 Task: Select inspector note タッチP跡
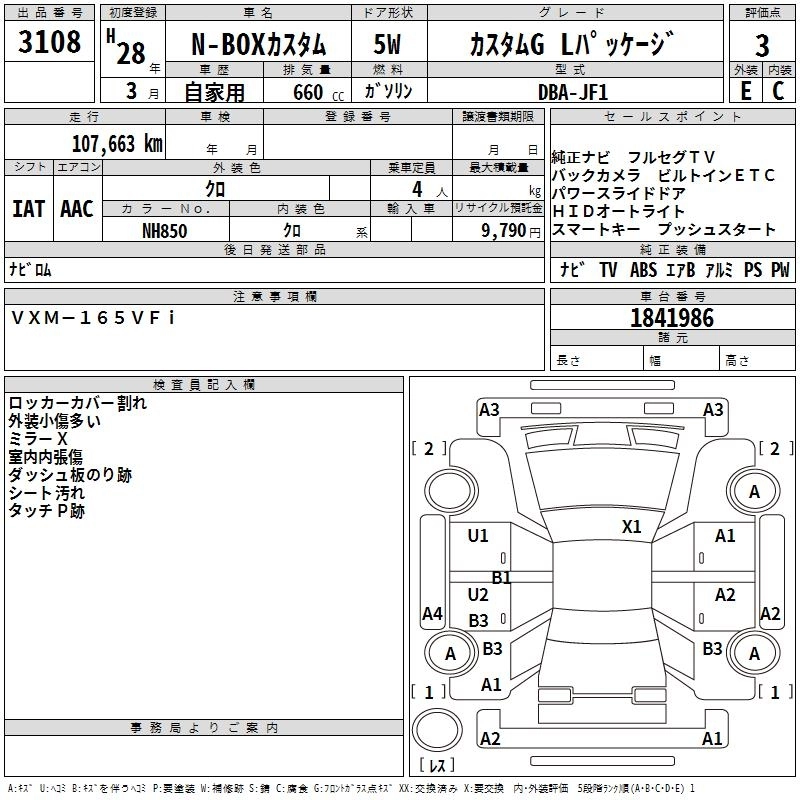tap(46, 511)
